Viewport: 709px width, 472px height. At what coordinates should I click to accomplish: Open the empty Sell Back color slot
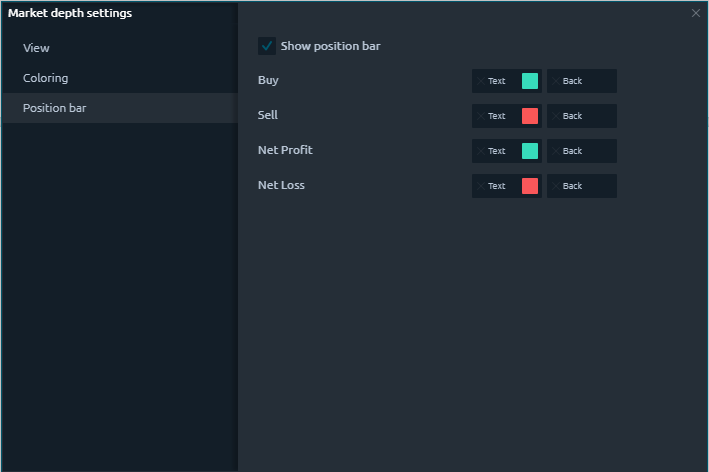pos(602,116)
